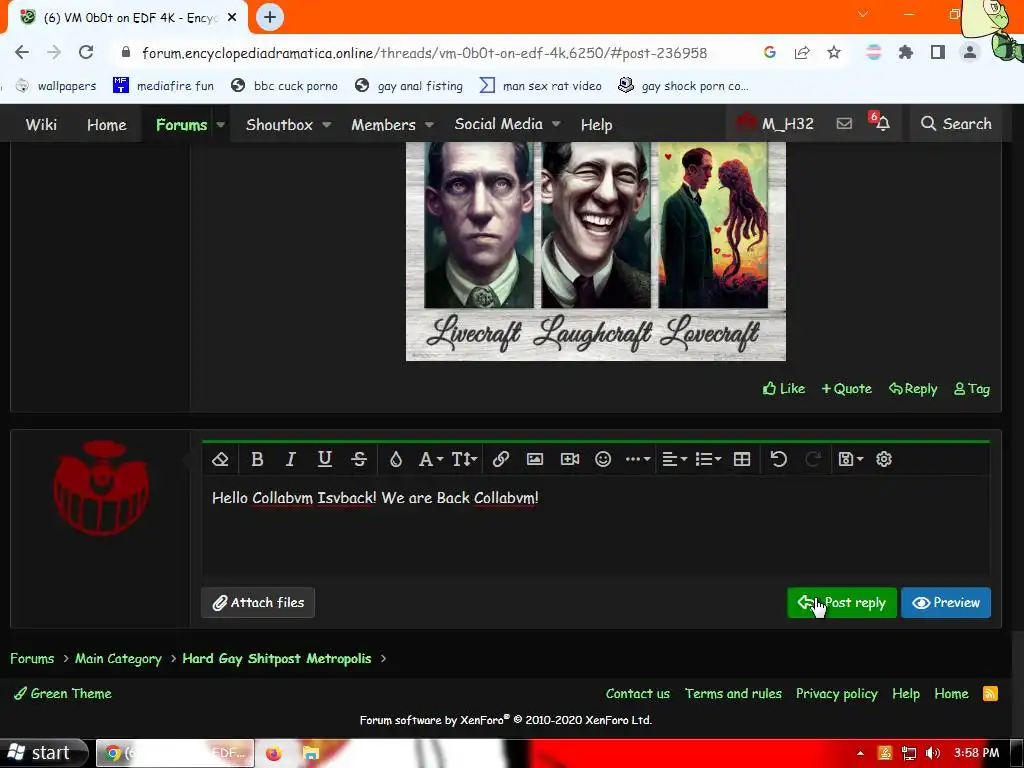The width and height of the screenshot is (1024, 768).
Task: Click the Reply link under the post
Action: click(x=912, y=389)
